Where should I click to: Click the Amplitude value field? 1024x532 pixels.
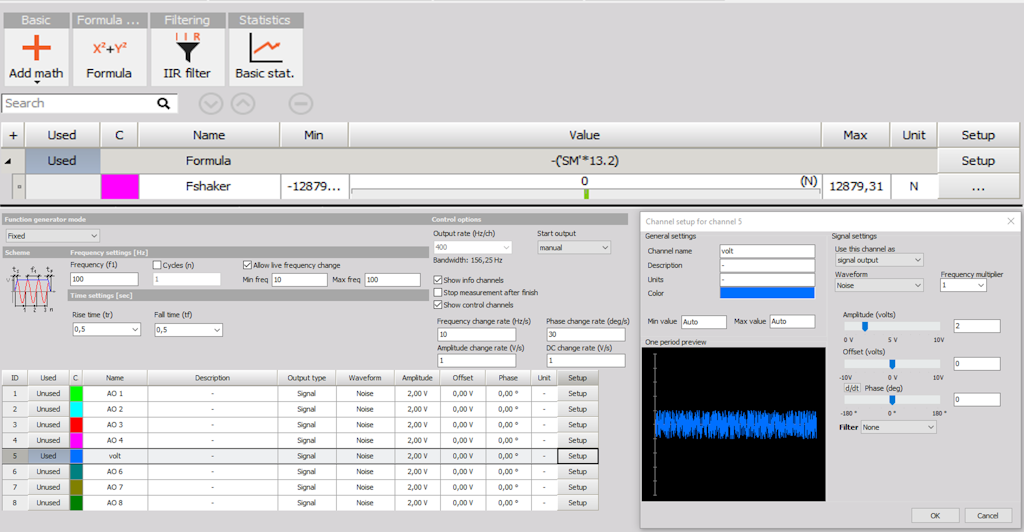click(977, 326)
